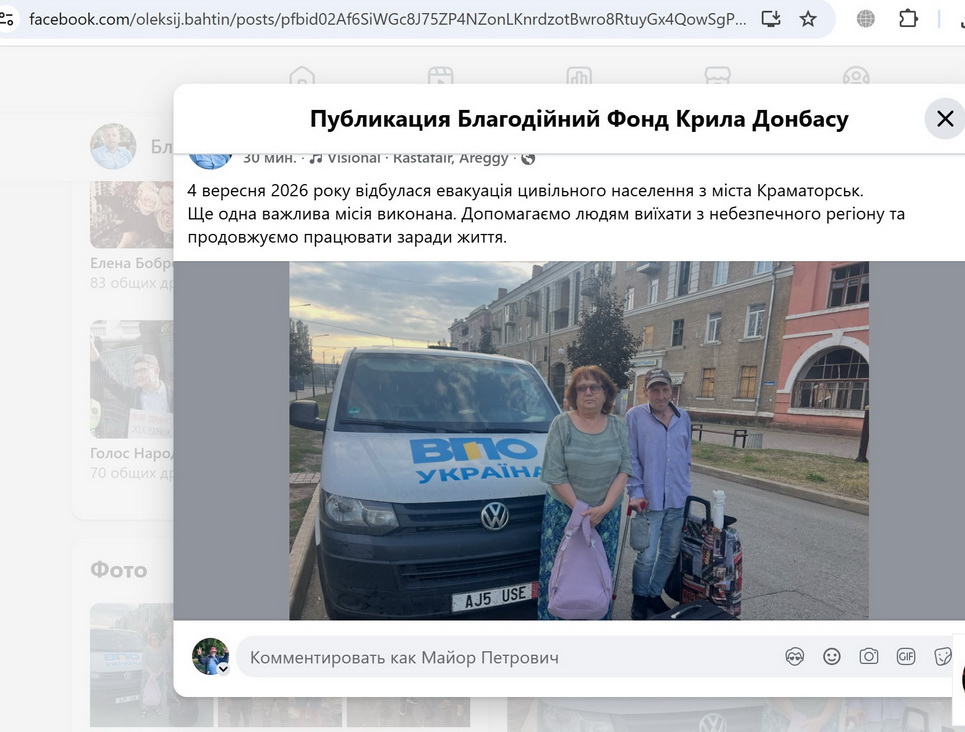Screen dimensions: 965x732
Task: Open the evacuation van photo
Action: click(579, 440)
